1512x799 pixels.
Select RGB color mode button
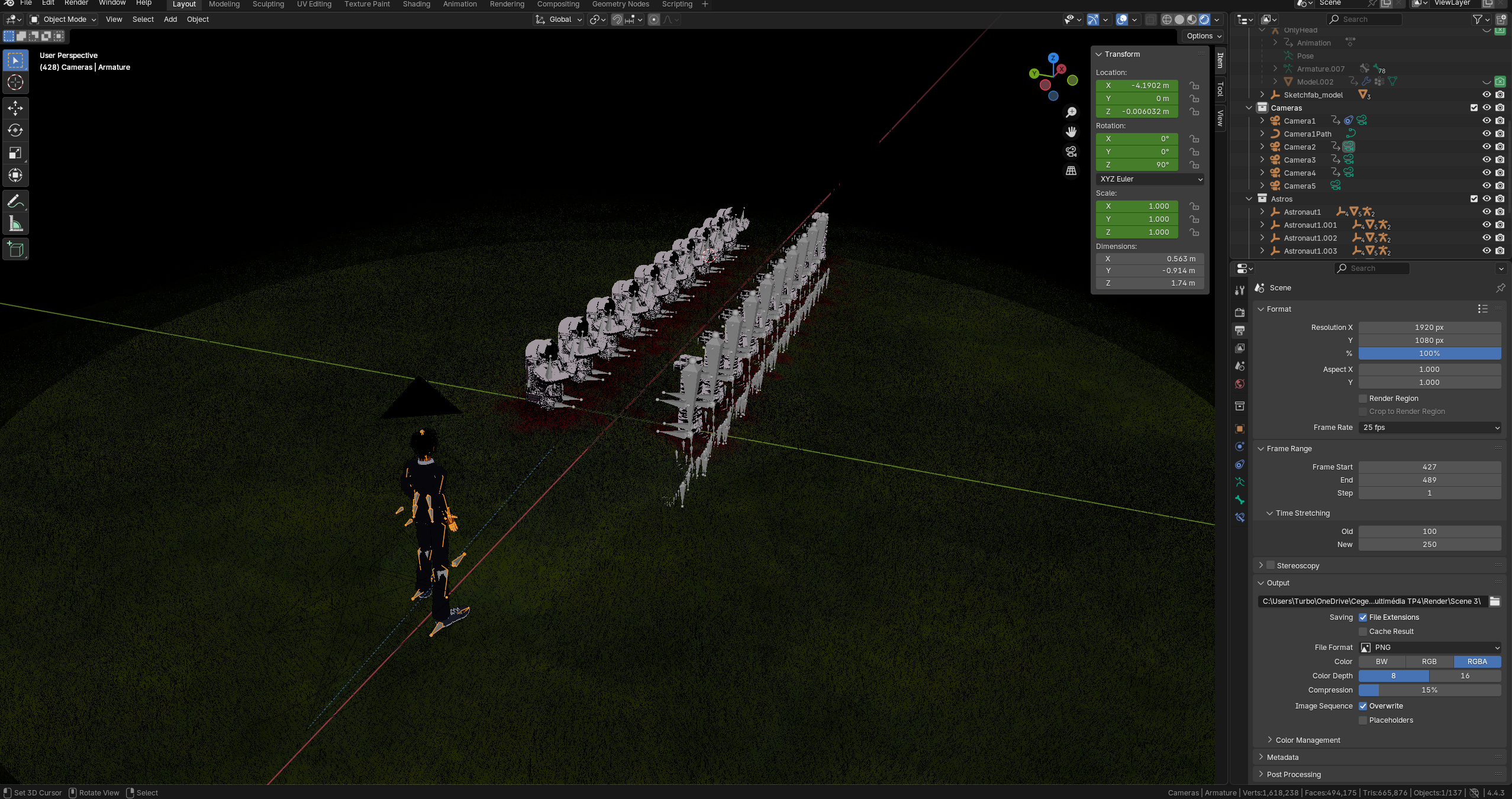pyautogui.click(x=1429, y=662)
